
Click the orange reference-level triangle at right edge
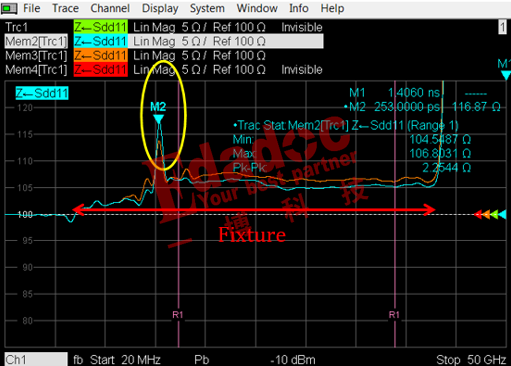[486, 214]
